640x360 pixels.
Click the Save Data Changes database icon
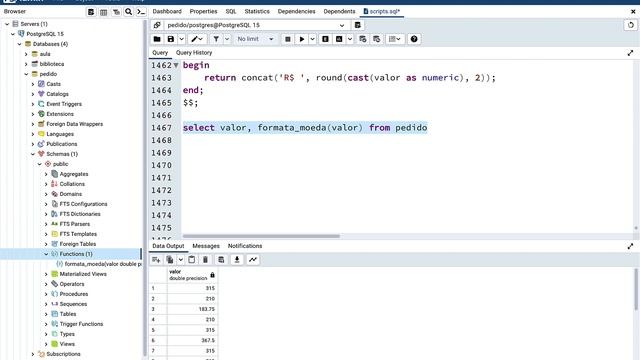click(x=221, y=260)
